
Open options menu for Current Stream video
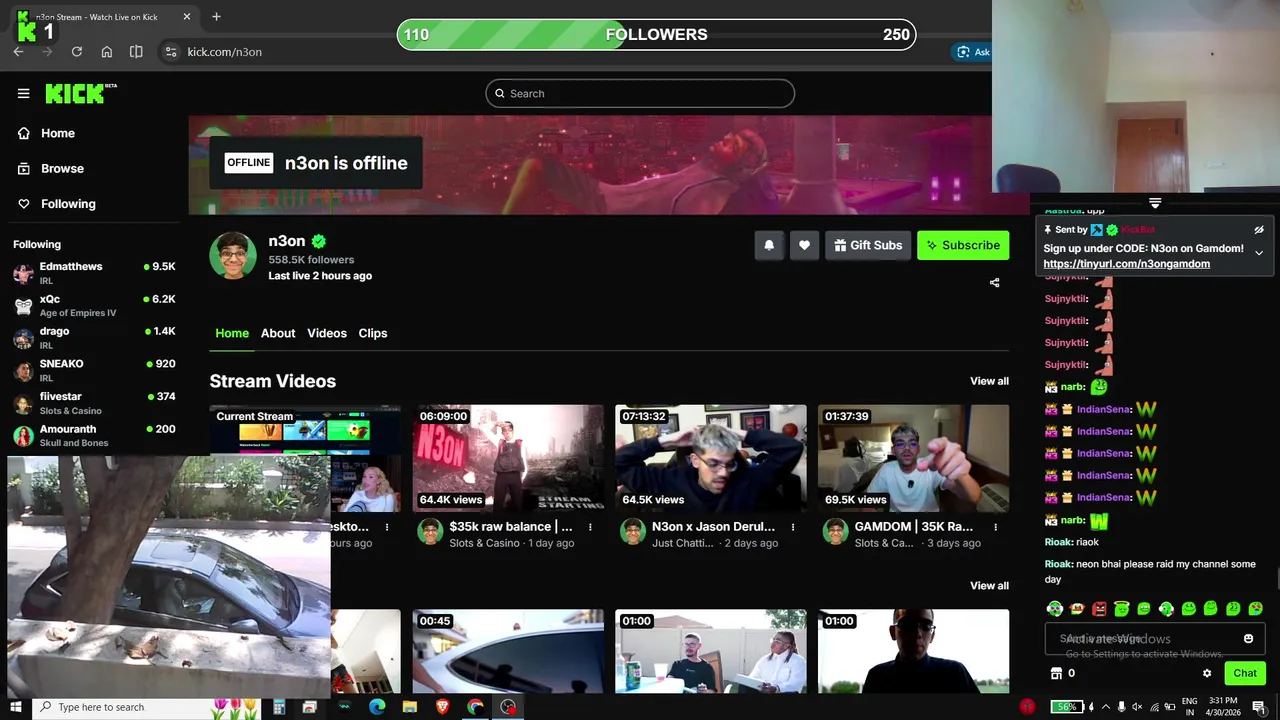388,527
